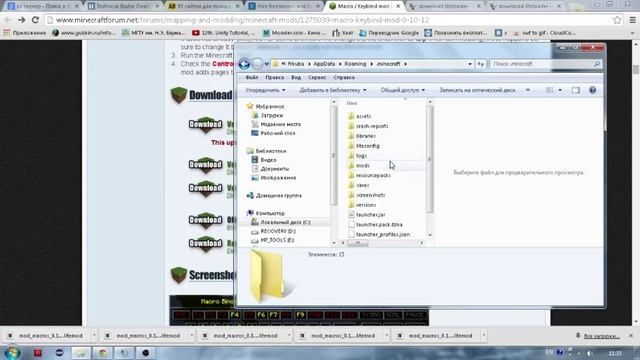Select the mods folder
Viewport: 640px width, 360px height.
pos(362,166)
